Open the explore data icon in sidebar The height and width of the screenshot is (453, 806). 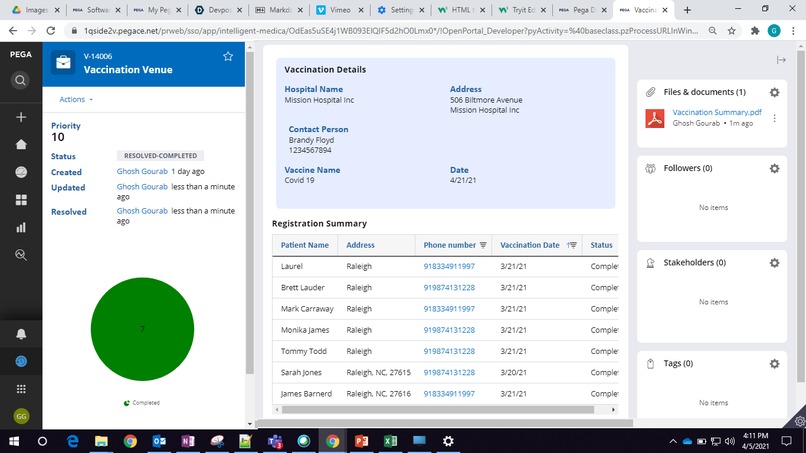coord(21,255)
